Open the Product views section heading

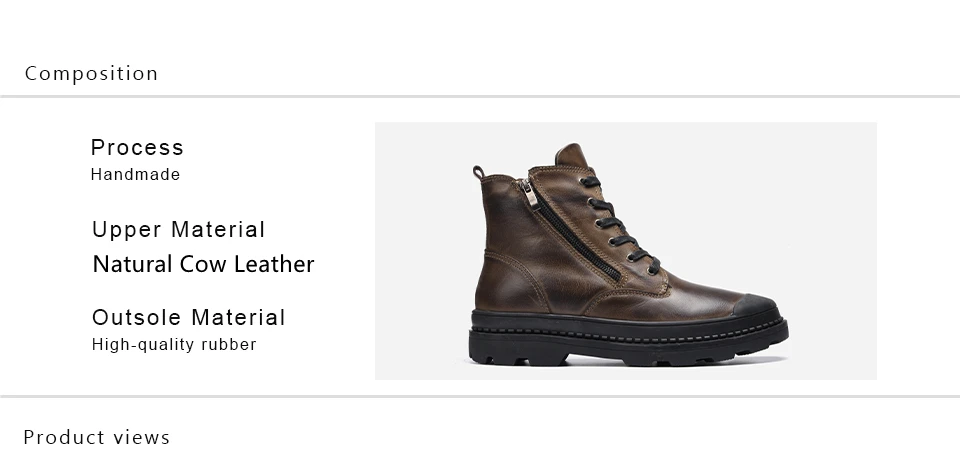click(x=97, y=437)
